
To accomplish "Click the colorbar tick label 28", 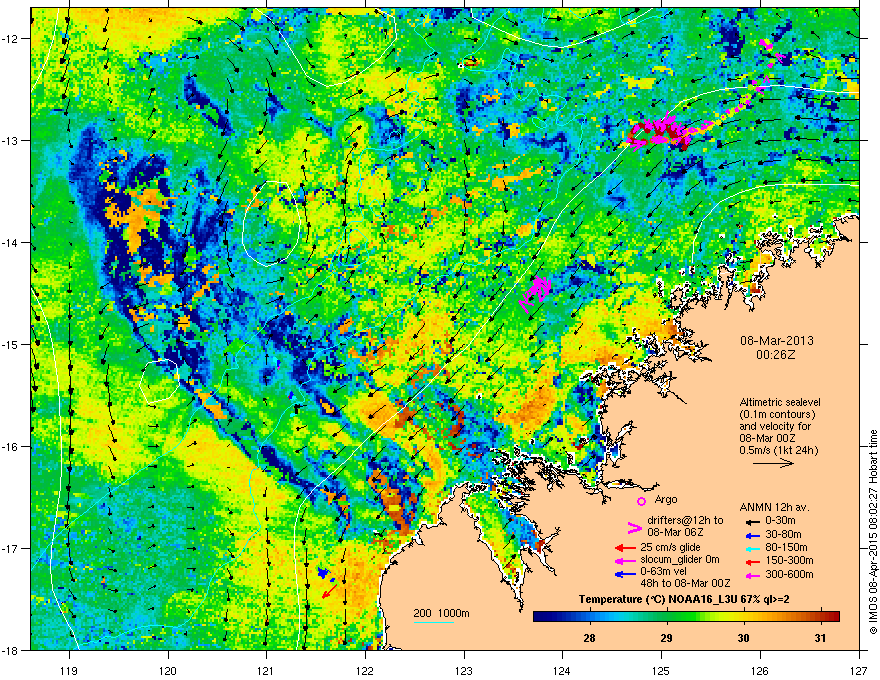I will tap(589, 638).
